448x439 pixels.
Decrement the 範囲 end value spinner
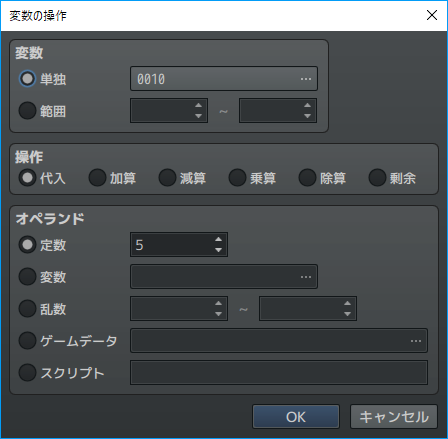point(307,116)
